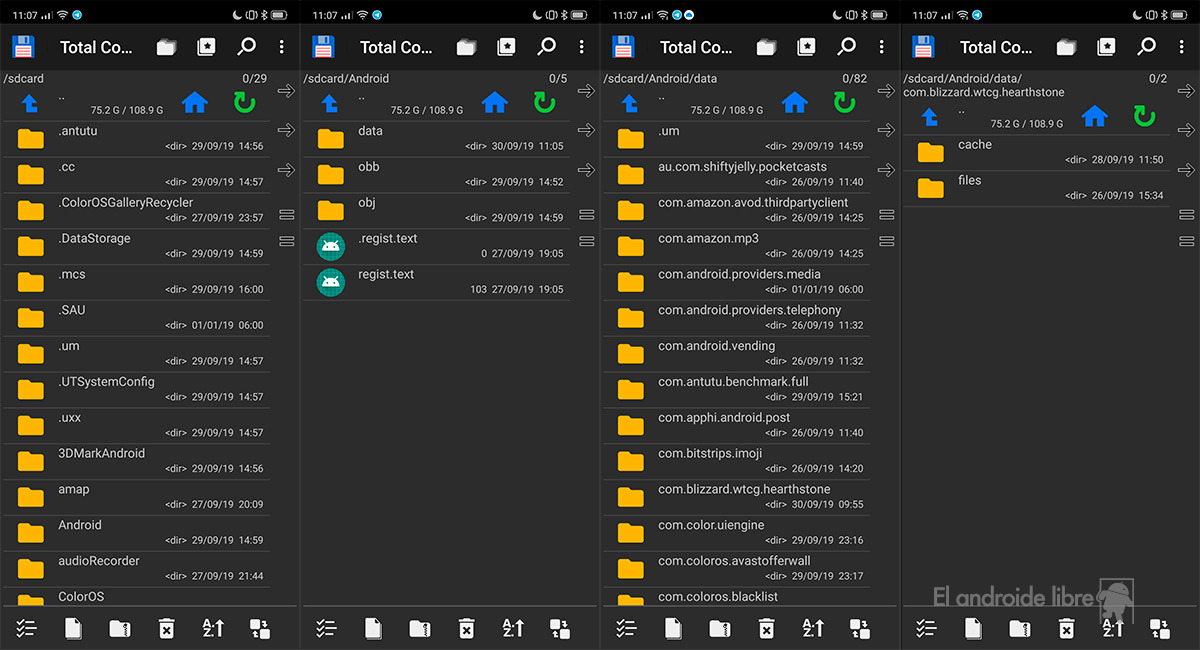Screen dimensions: 1200x650
Task: Tap zip pack icon in /sdcard panel
Action: [x=120, y=628]
